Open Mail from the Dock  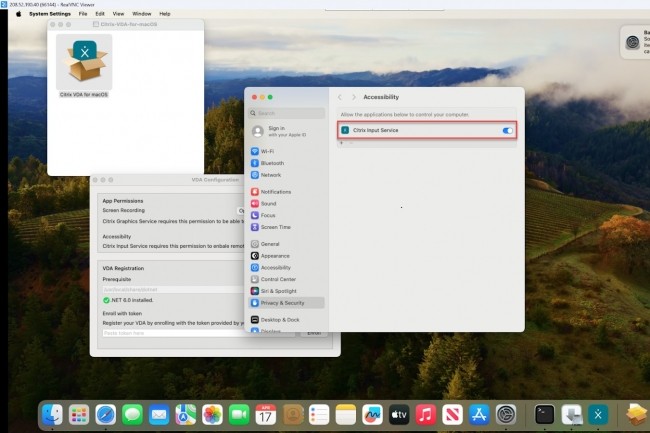159,414
